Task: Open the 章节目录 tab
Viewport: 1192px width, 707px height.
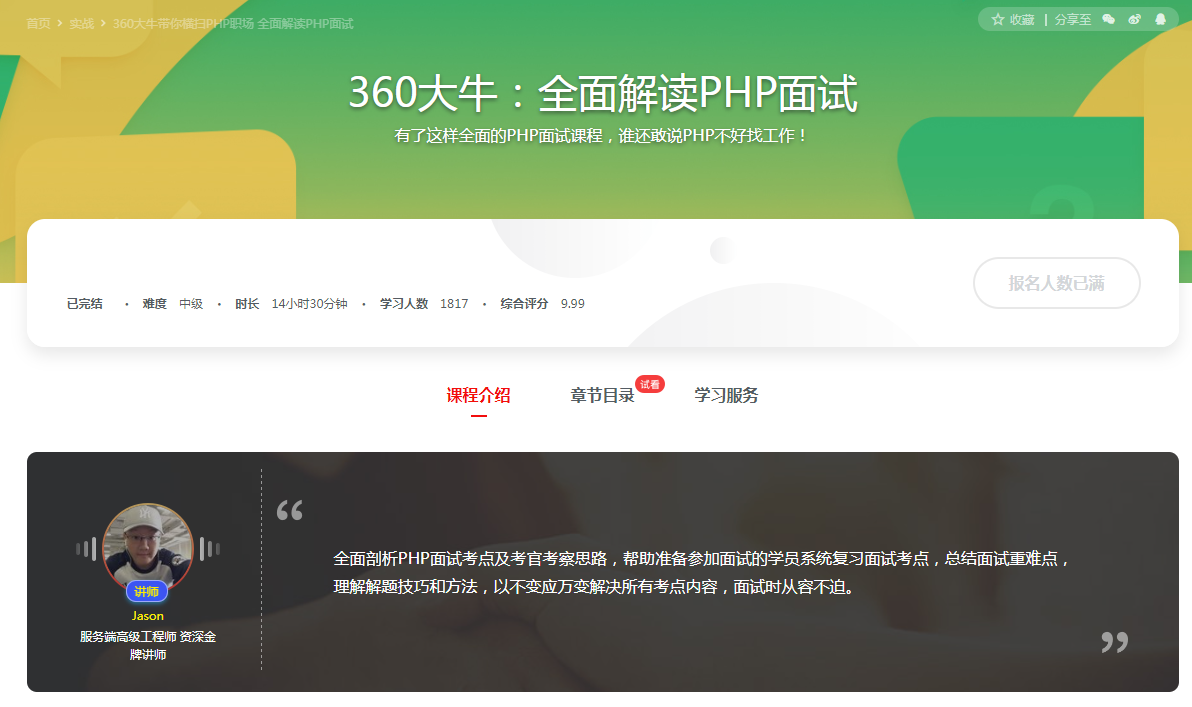Action: pos(602,395)
